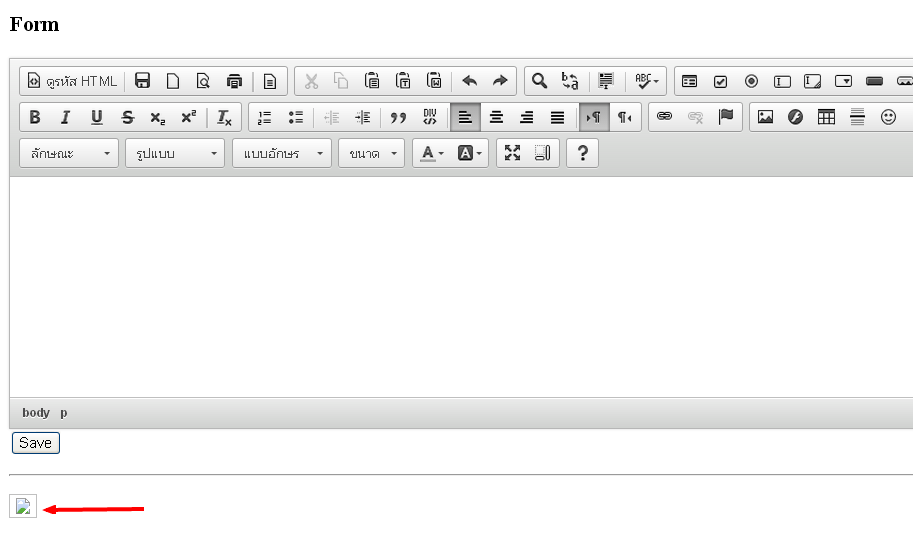
Task: Click Paste from Word icon
Action: [434, 81]
